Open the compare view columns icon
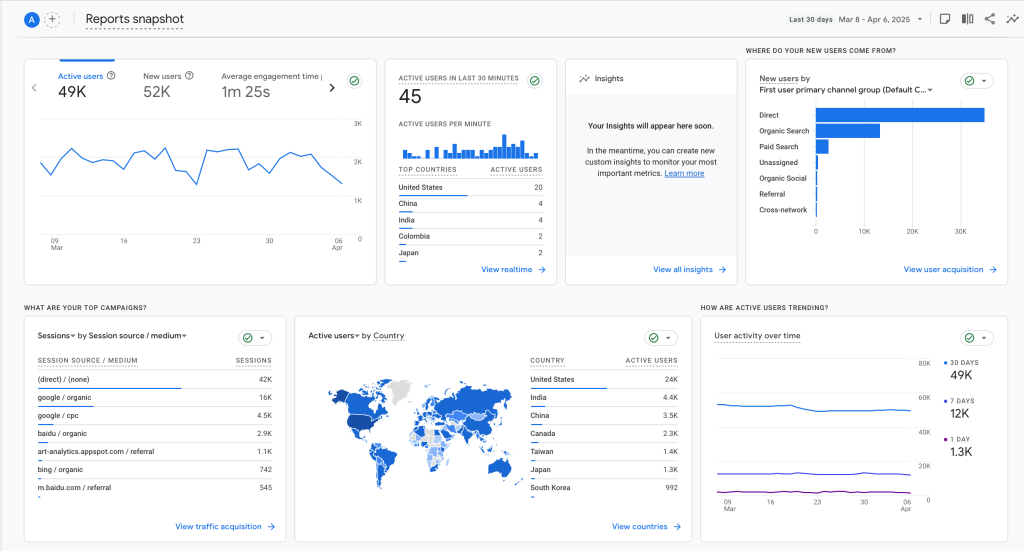The width and height of the screenshot is (1024, 551). (967, 19)
